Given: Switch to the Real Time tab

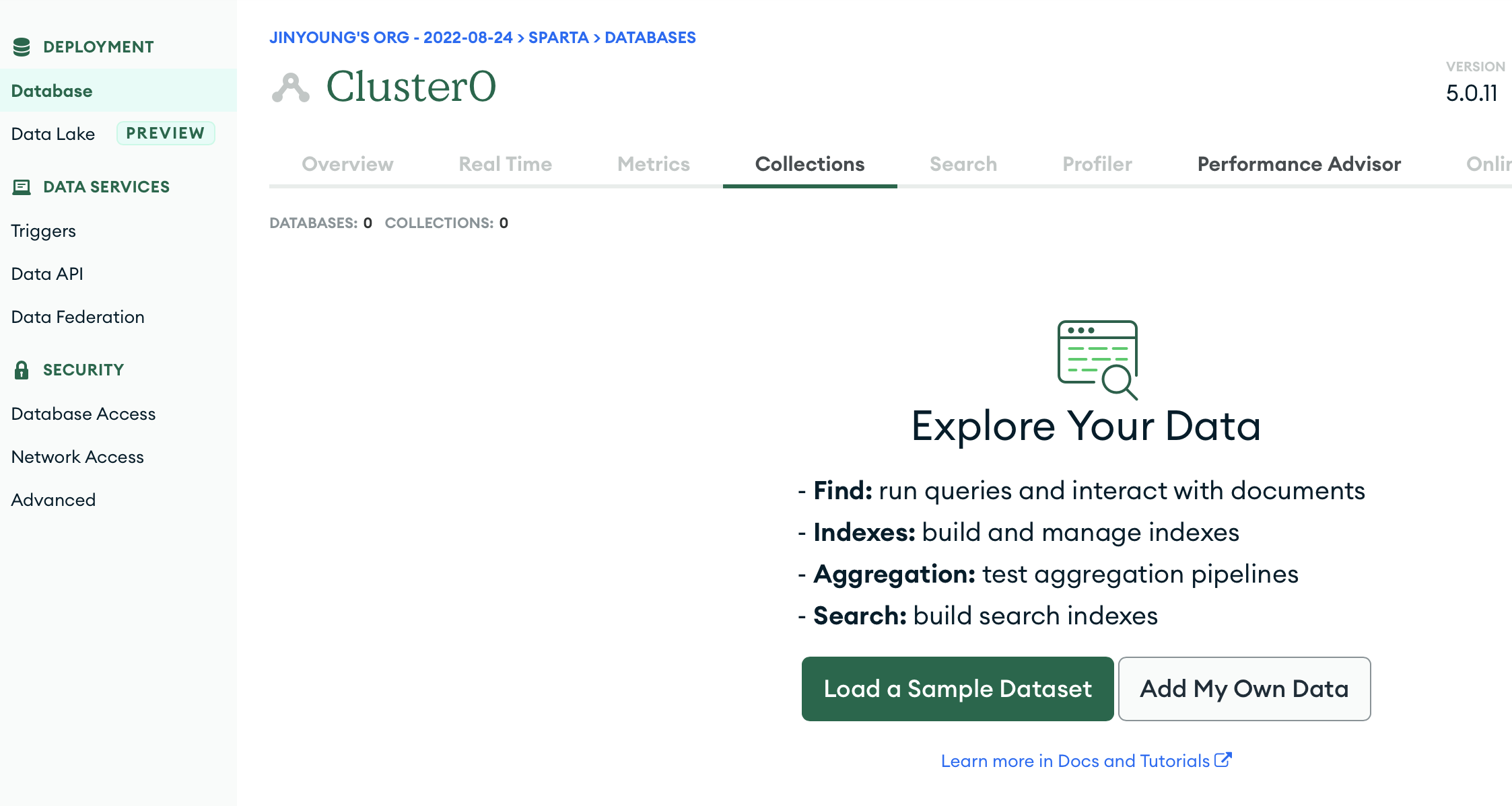Looking at the screenshot, I should 506,164.
